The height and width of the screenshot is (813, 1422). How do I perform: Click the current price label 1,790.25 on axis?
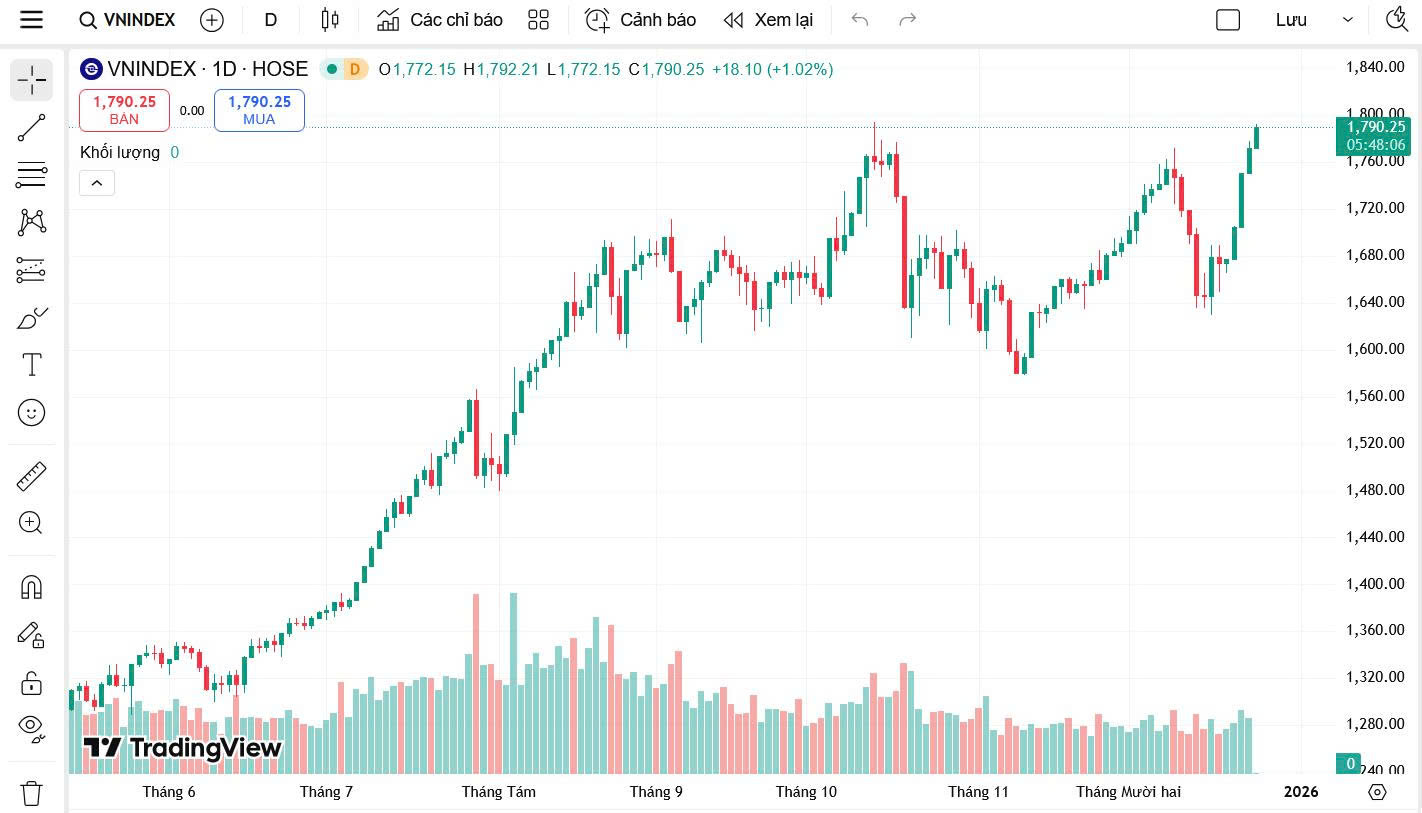1375,127
